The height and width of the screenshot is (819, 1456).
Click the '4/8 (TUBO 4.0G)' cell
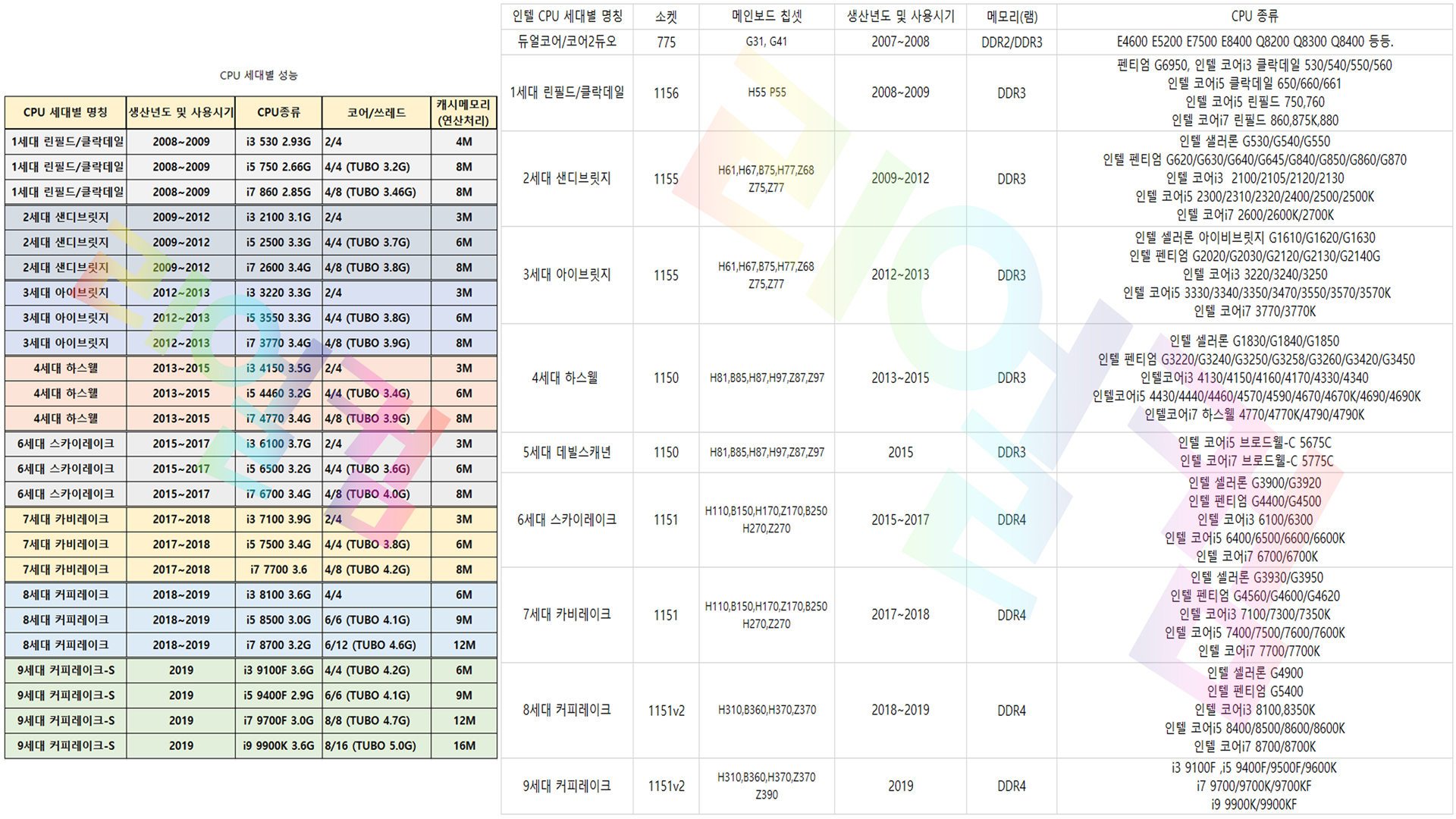tap(376, 494)
